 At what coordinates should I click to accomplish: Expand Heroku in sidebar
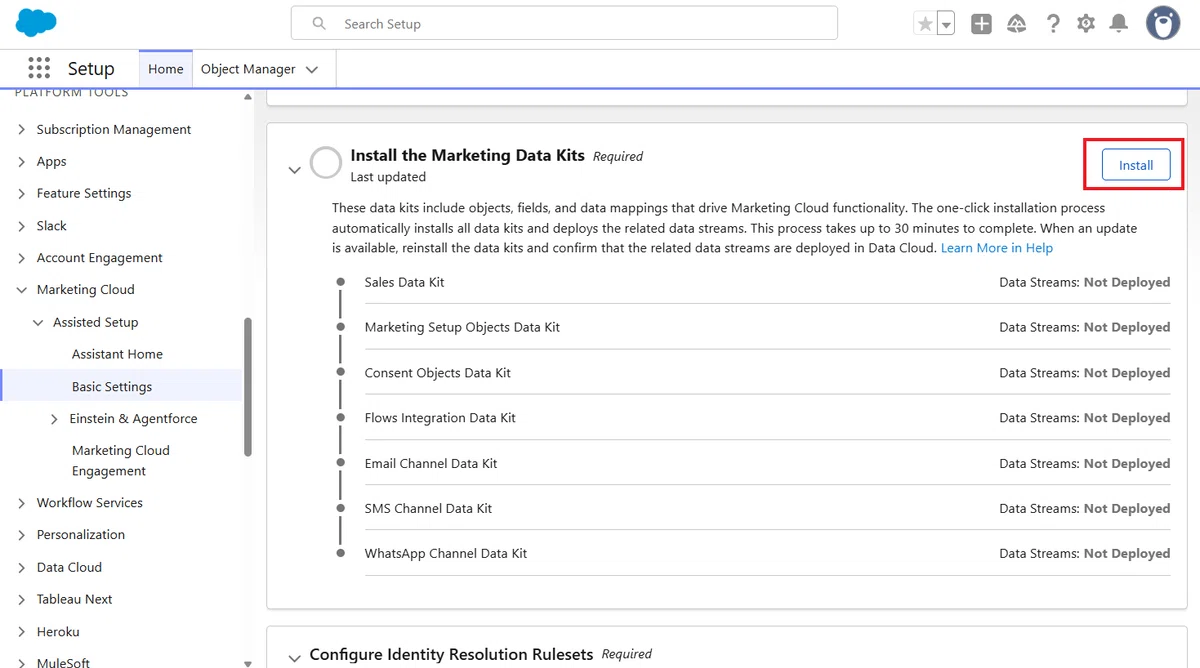tap(22, 632)
